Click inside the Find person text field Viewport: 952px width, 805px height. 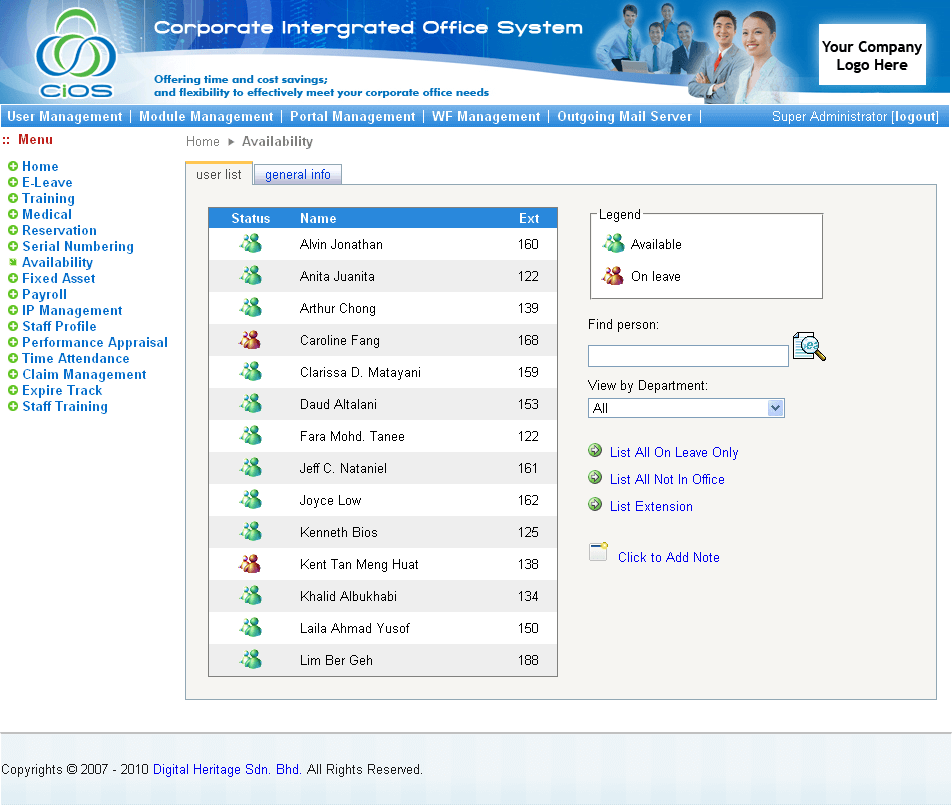(x=688, y=356)
